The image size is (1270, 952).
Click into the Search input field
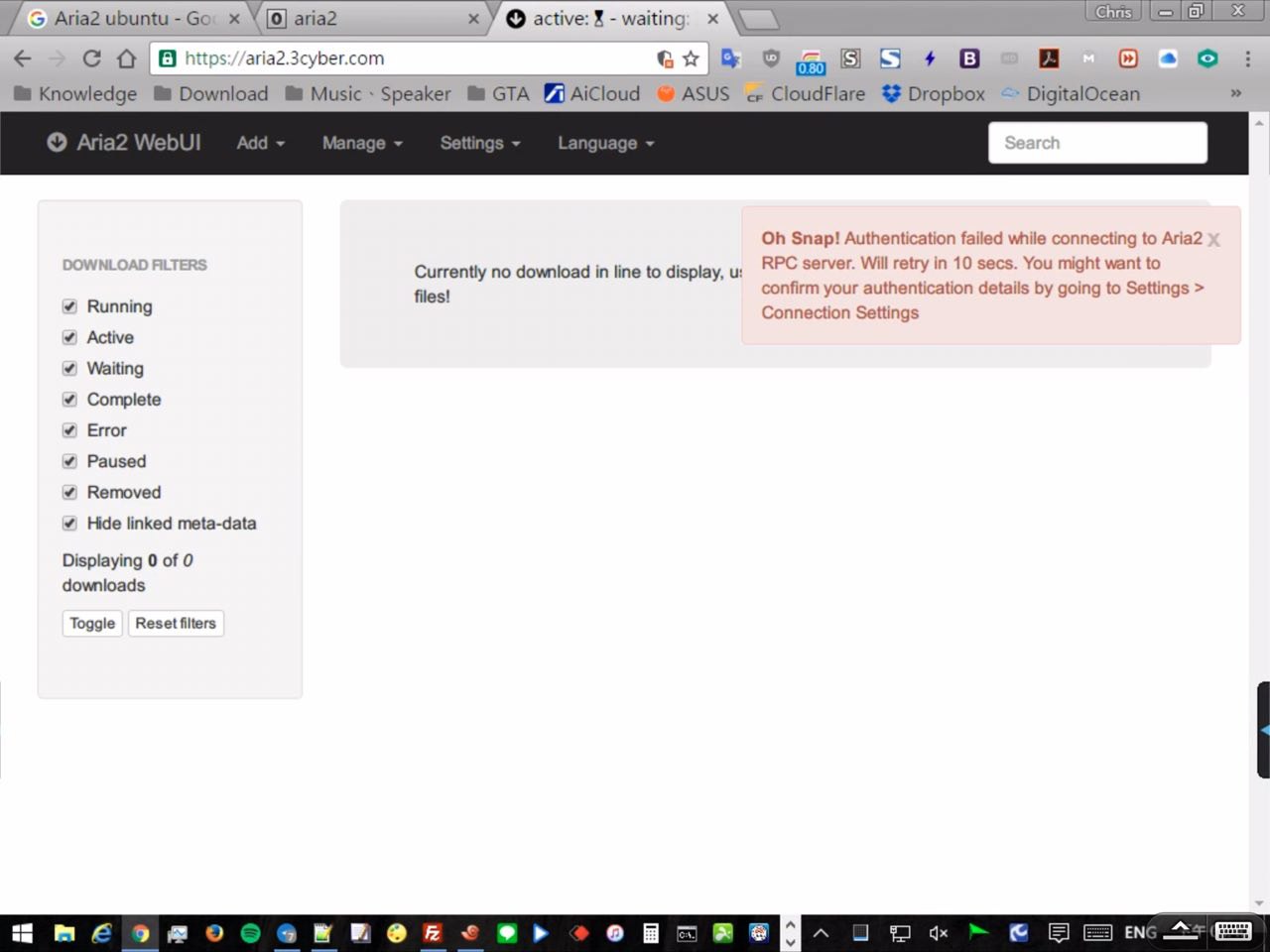[1097, 143]
